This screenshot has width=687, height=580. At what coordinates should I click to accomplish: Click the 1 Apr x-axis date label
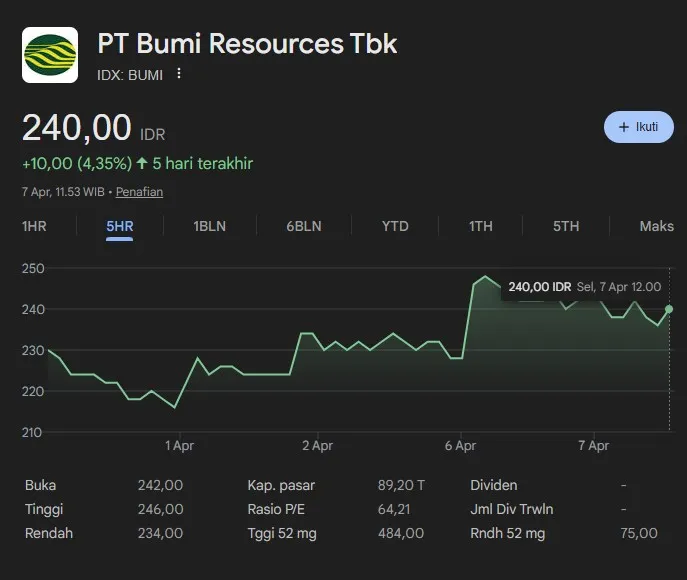pos(179,446)
